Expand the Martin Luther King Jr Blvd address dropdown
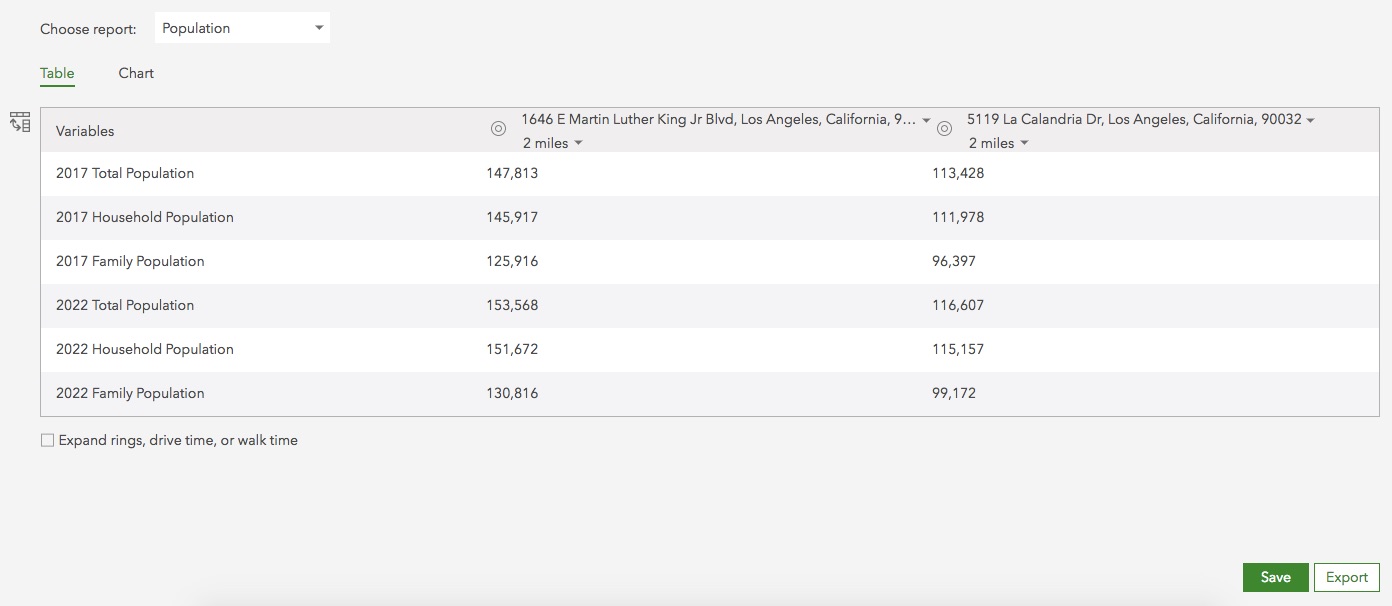 [x=926, y=120]
